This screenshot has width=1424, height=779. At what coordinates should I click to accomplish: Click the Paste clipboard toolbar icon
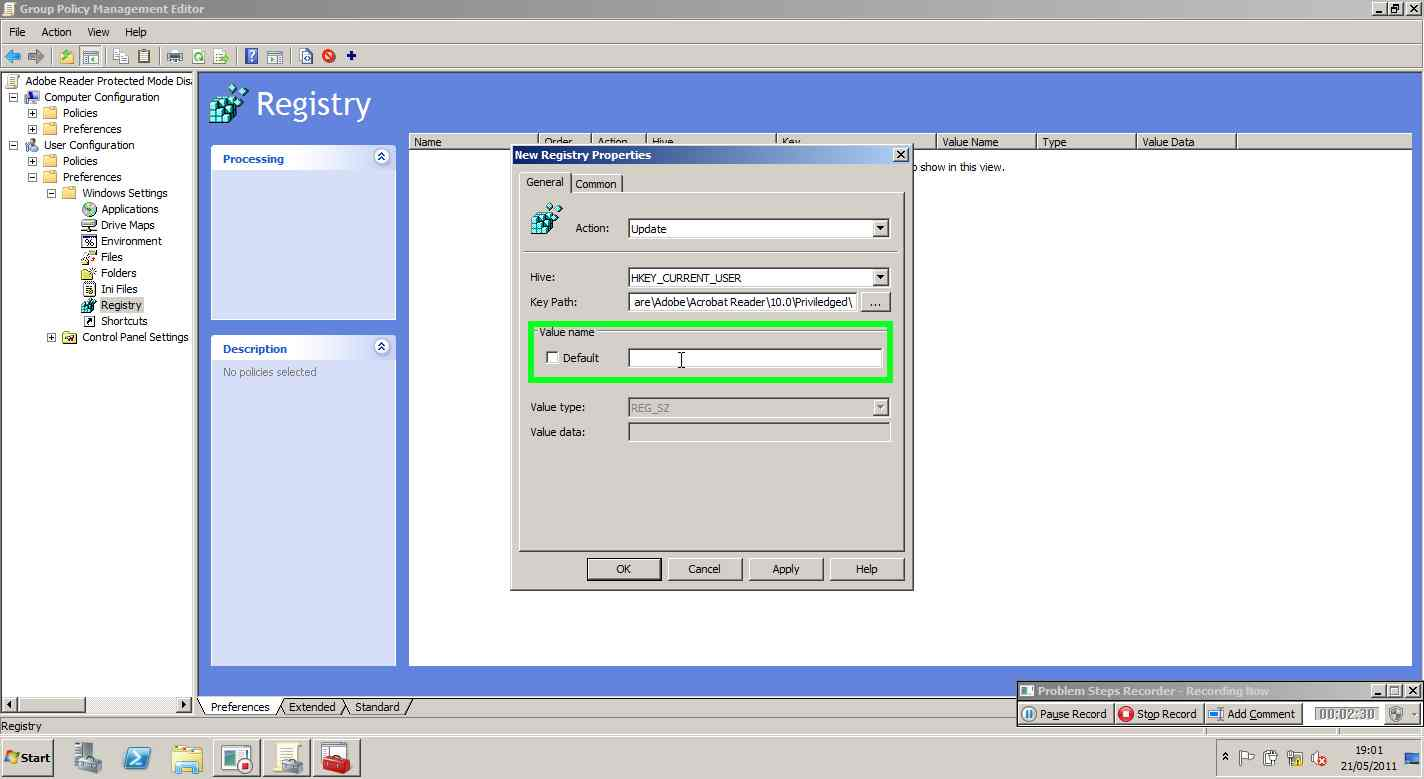click(x=143, y=56)
